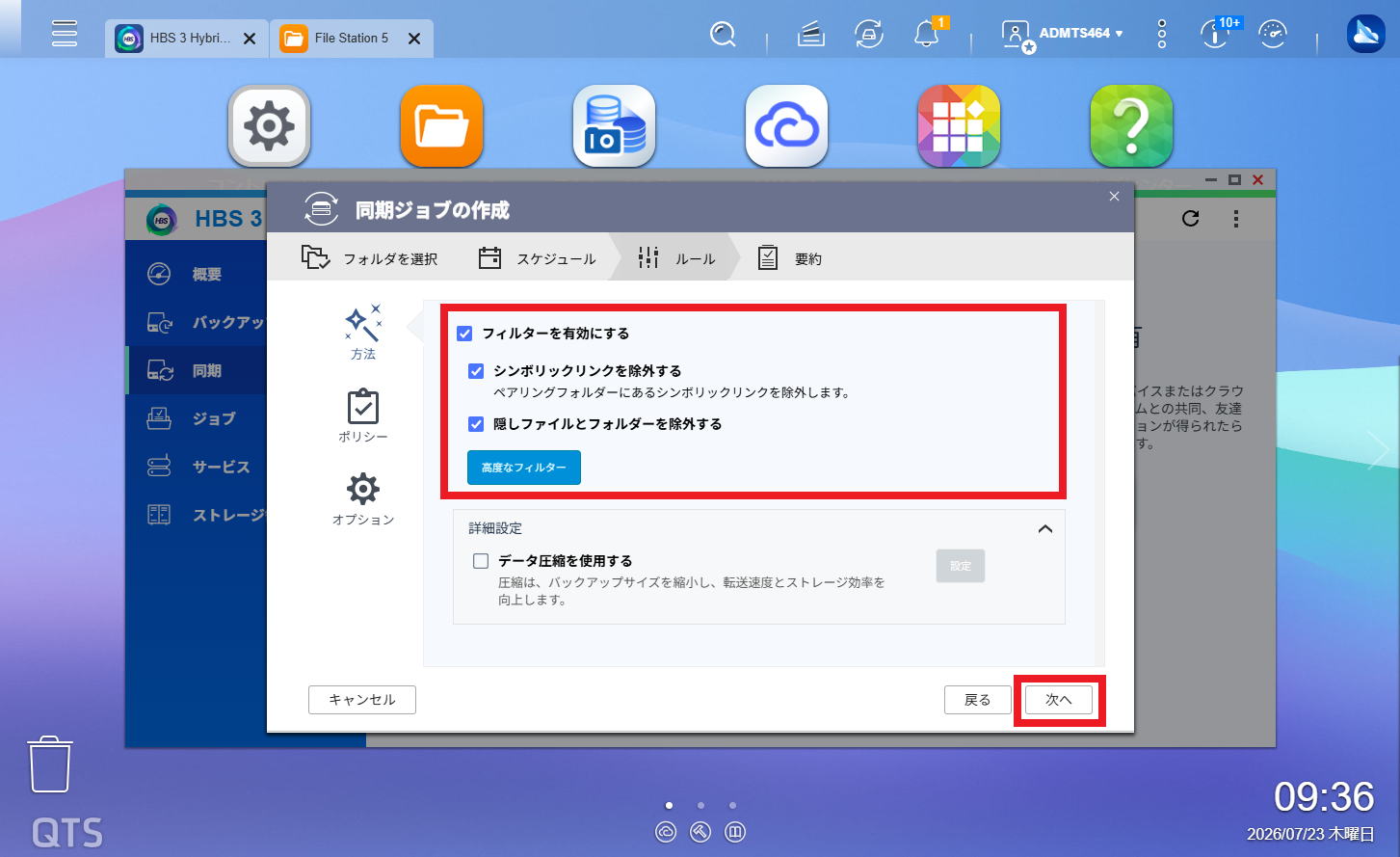This screenshot has width=1400, height=857.
Task: Go to next desktop page with right arrow
Action: coord(1378,450)
